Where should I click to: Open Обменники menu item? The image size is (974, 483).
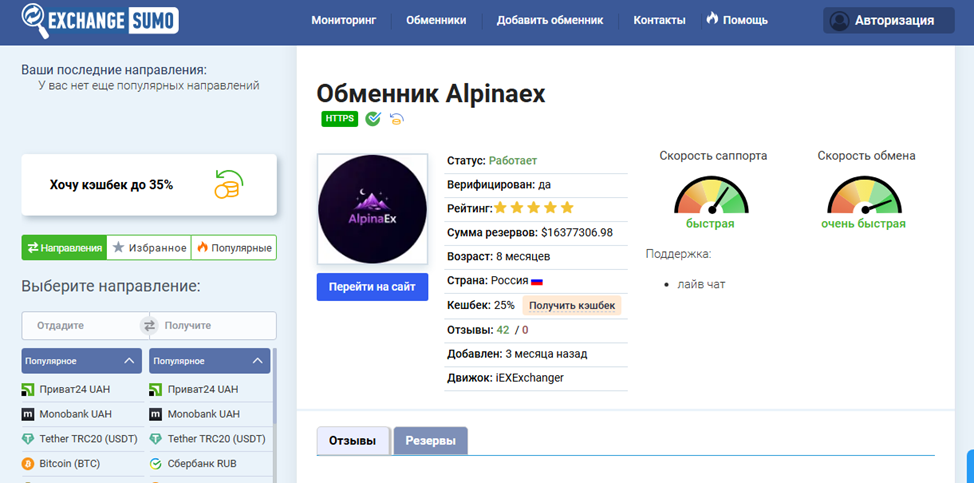436,20
